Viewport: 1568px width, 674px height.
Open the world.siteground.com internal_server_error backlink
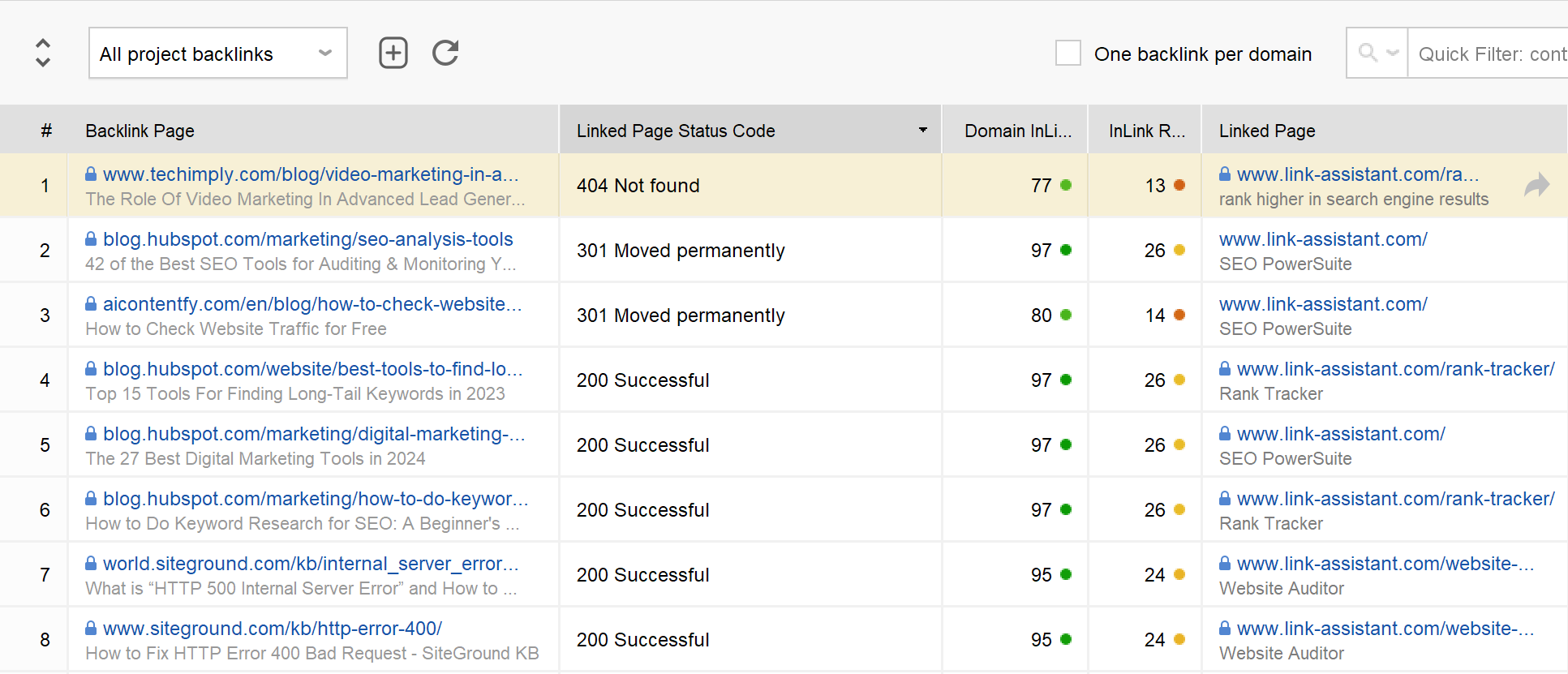(x=311, y=564)
